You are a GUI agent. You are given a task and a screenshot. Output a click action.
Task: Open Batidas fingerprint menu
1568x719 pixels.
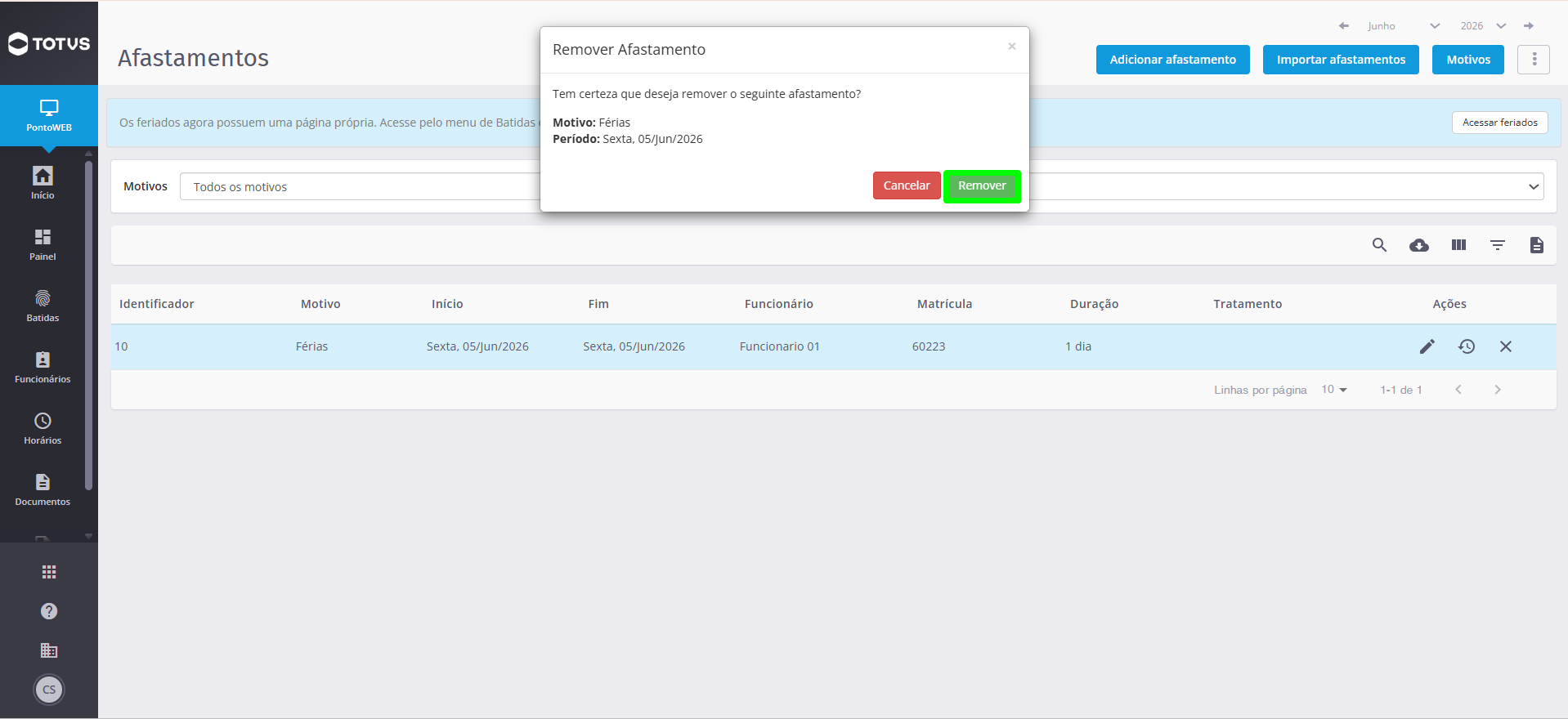(x=43, y=306)
